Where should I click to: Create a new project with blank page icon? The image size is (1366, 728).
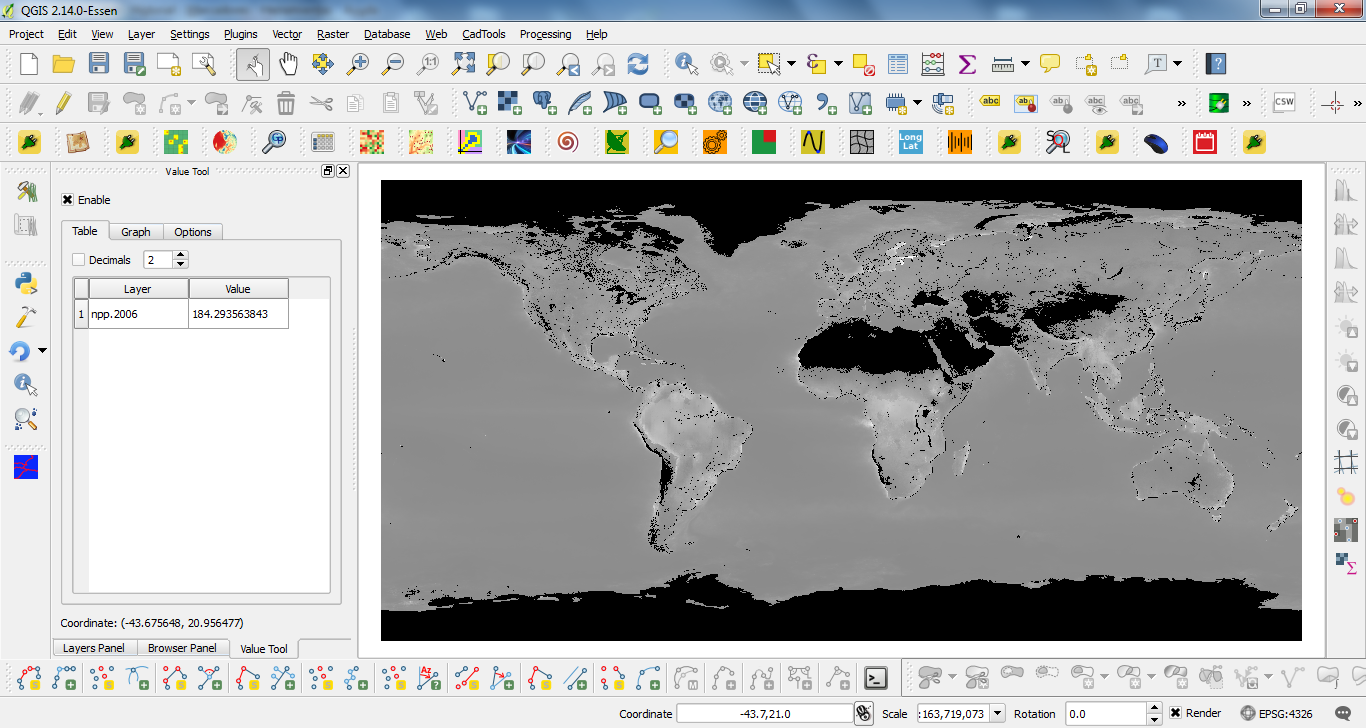[x=29, y=64]
